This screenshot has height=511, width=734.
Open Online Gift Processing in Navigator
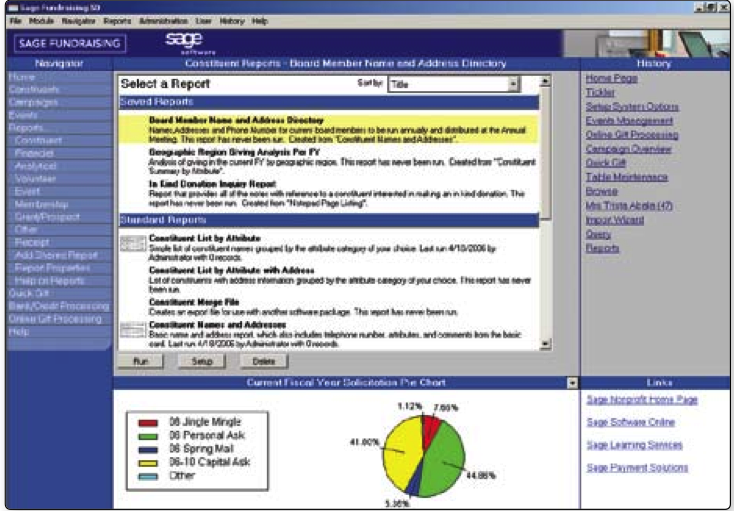tap(59, 319)
